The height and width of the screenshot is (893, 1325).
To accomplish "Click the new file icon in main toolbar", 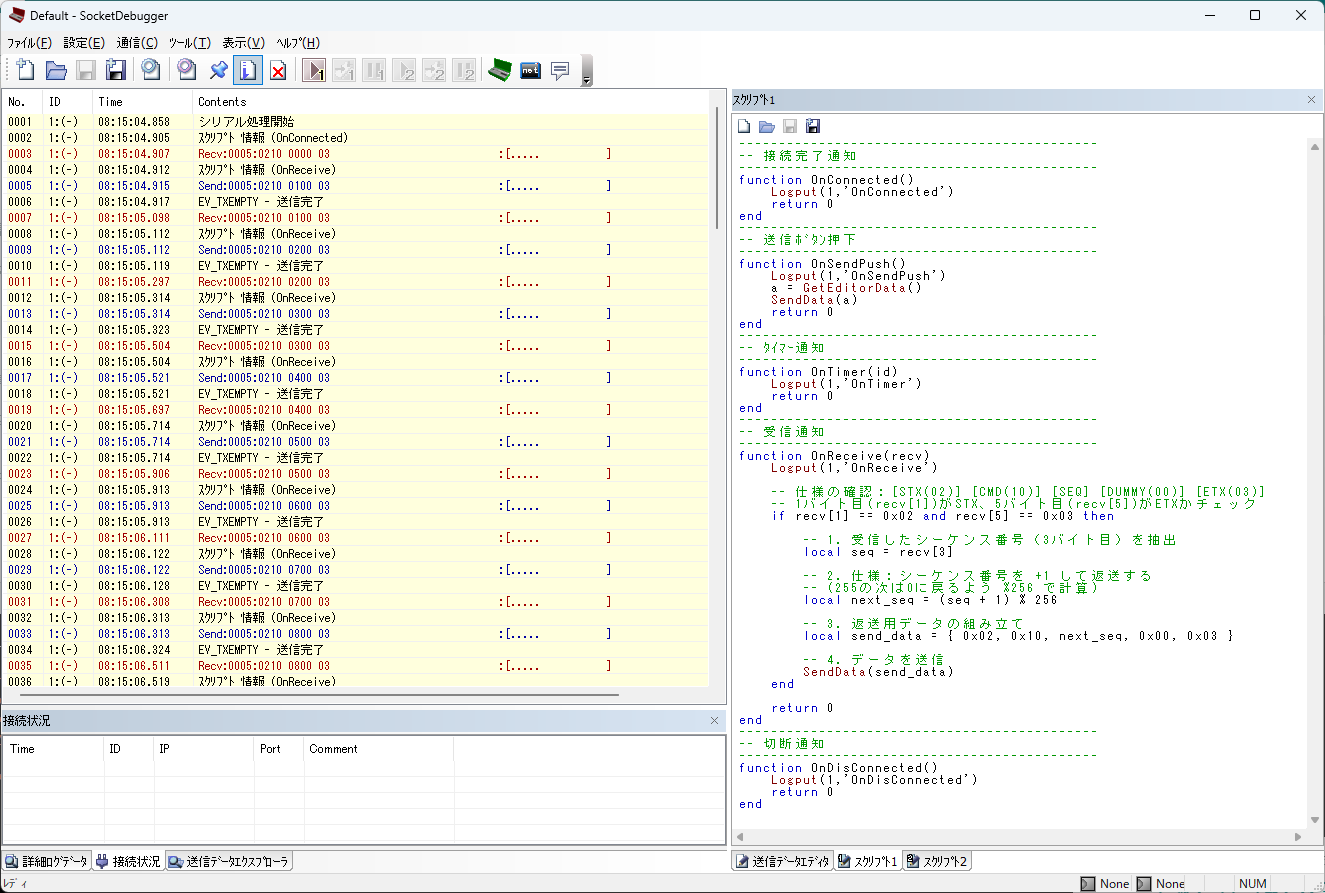I will [x=26, y=70].
